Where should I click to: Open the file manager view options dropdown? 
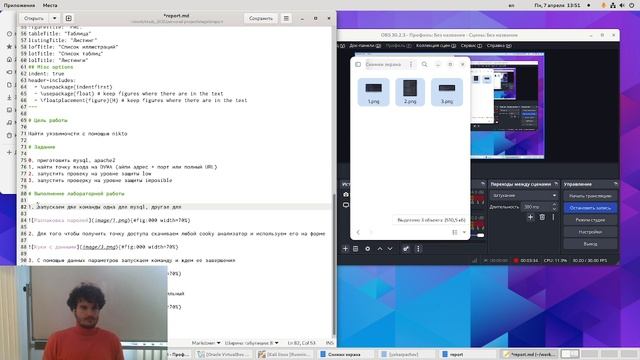click(x=464, y=232)
